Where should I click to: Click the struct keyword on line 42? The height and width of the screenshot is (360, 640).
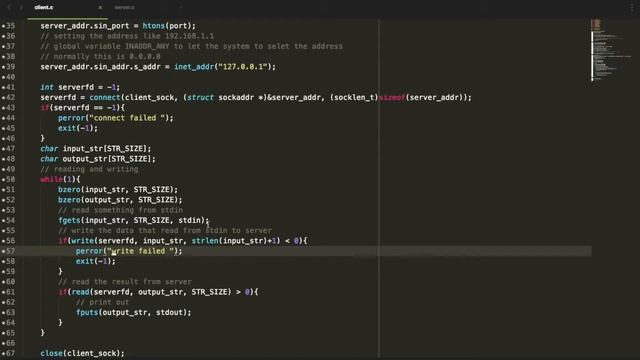pos(200,98)
